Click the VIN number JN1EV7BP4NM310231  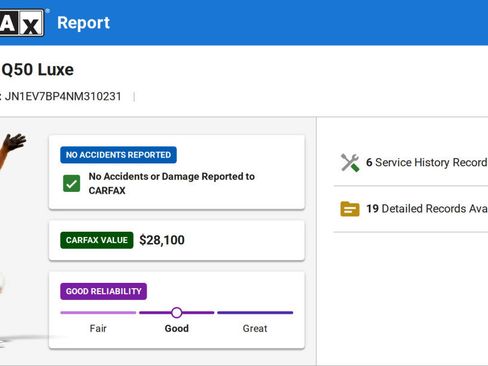63,97
